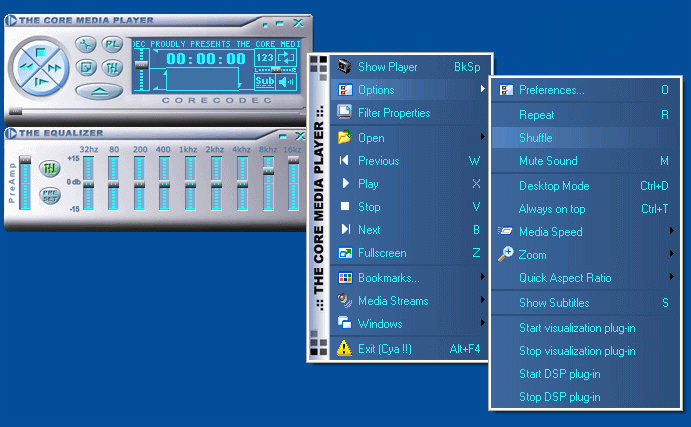Image resolution: width=691 pixels, height=427 pixels.
Task: Click the L-R balance slider
Action: coord(276,70)
